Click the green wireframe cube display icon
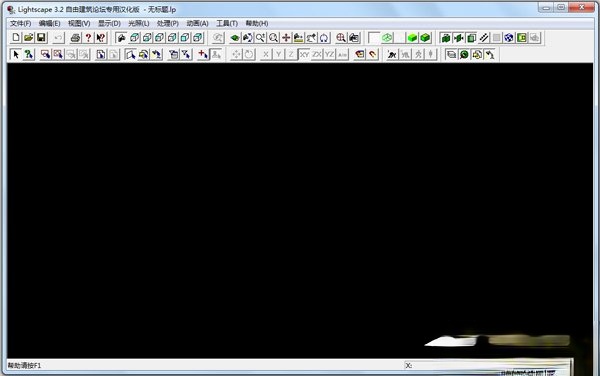 click(387, 38)
